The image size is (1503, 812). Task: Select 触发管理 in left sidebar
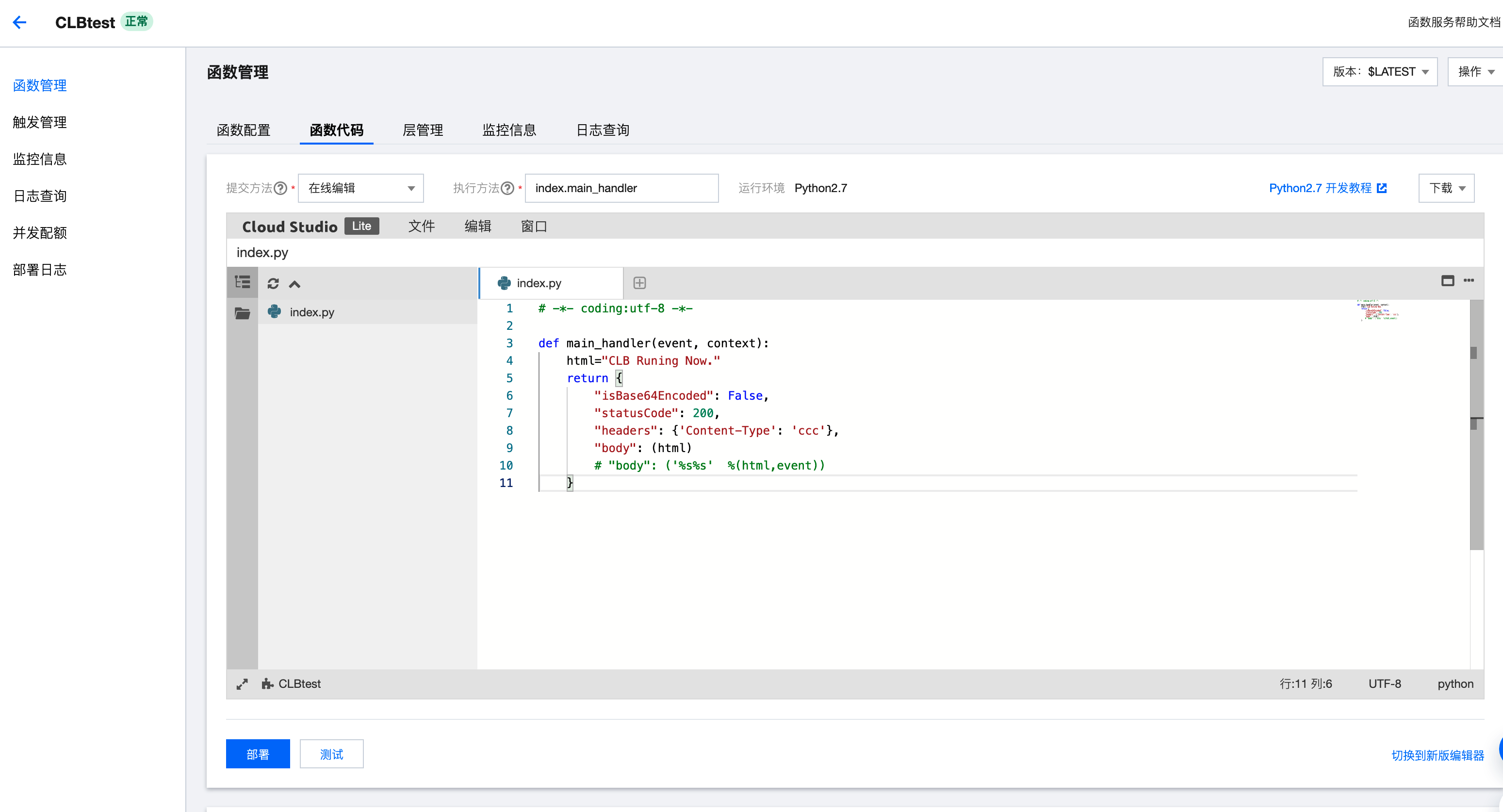(x=40, y=123)
